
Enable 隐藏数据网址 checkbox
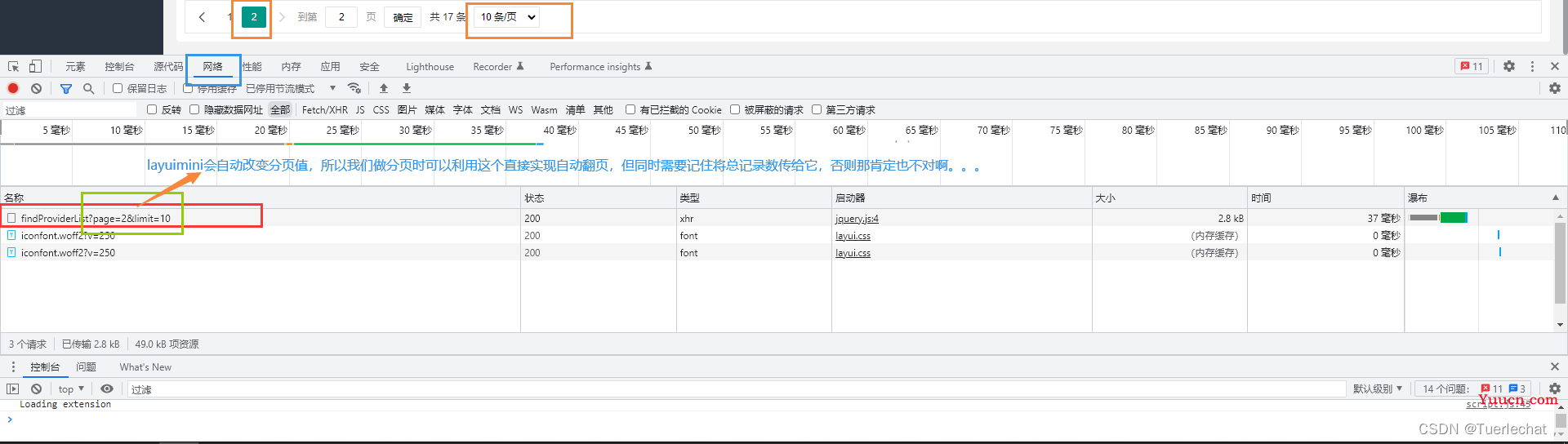pyautogui.click(x=194, y=109)
